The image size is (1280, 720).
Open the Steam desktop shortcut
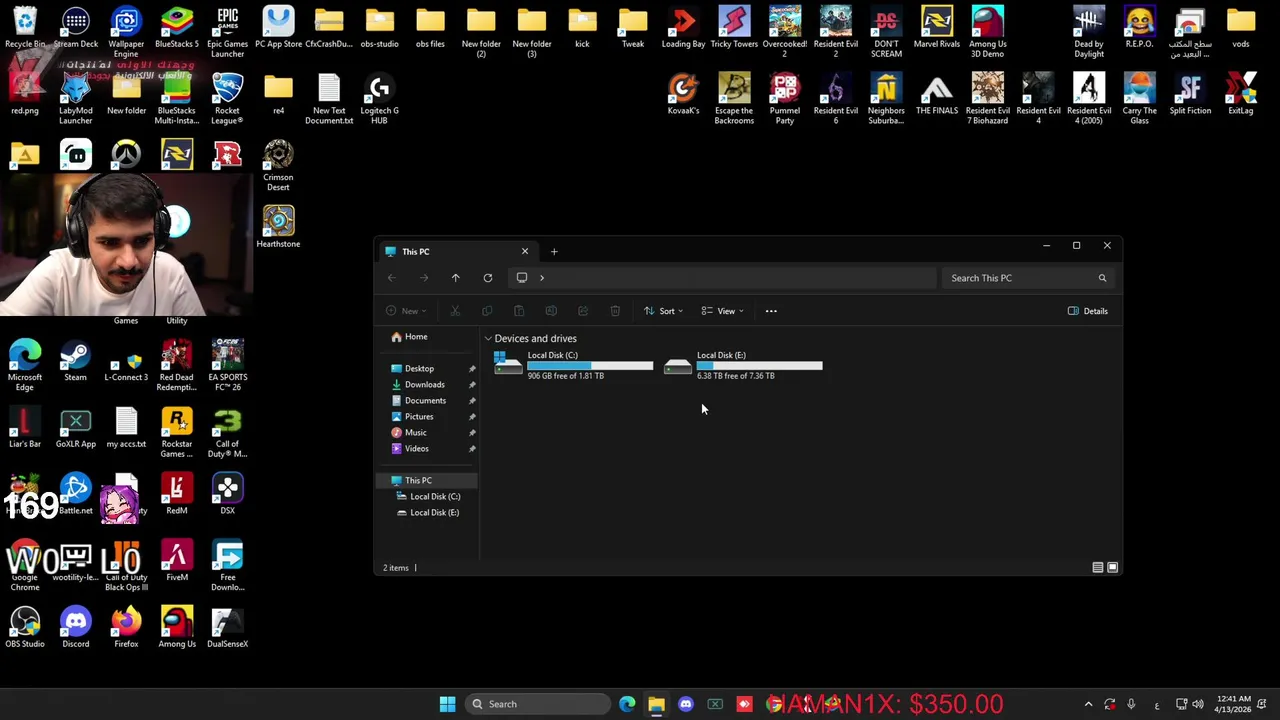tap(75, 361)
